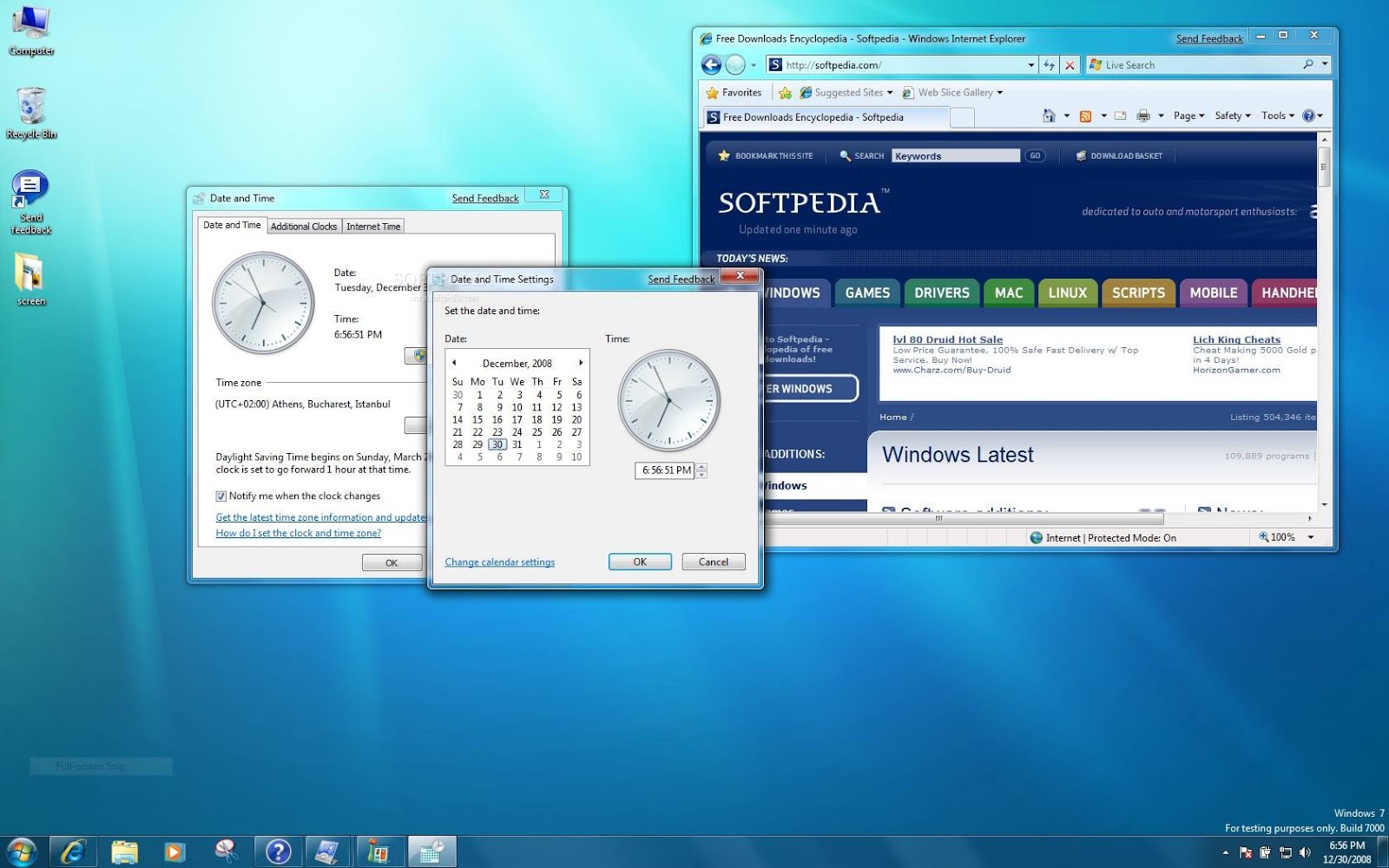Image resolution: width=1389 pixels, height=868 pixels.
Task: Click the Softpedia search magnifier icon
Action: pos(845,155)
